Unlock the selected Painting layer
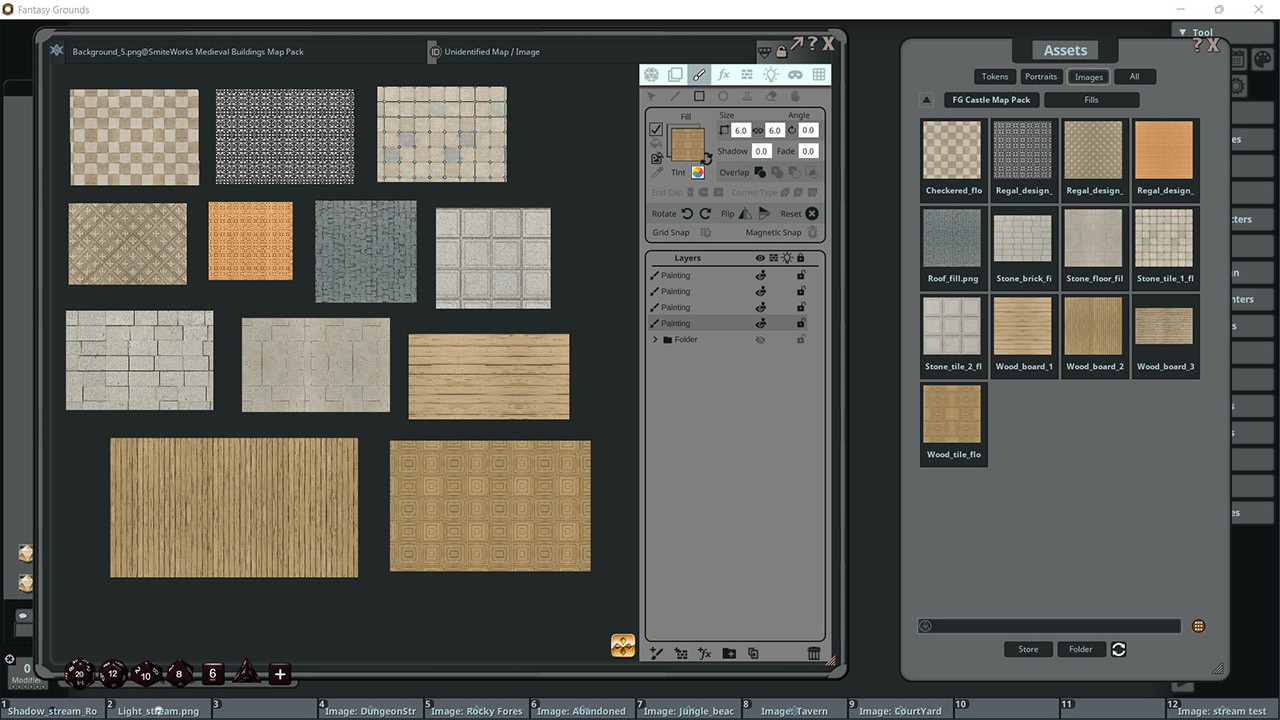The height and width of the screenshot is (720, 1280). pyautogui.click(x=802, y=323)
